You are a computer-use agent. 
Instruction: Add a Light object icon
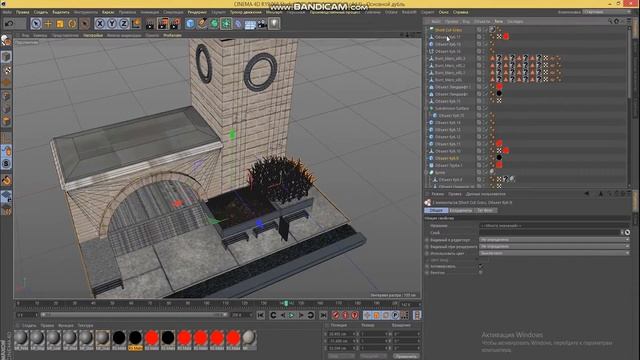point(274,24)
